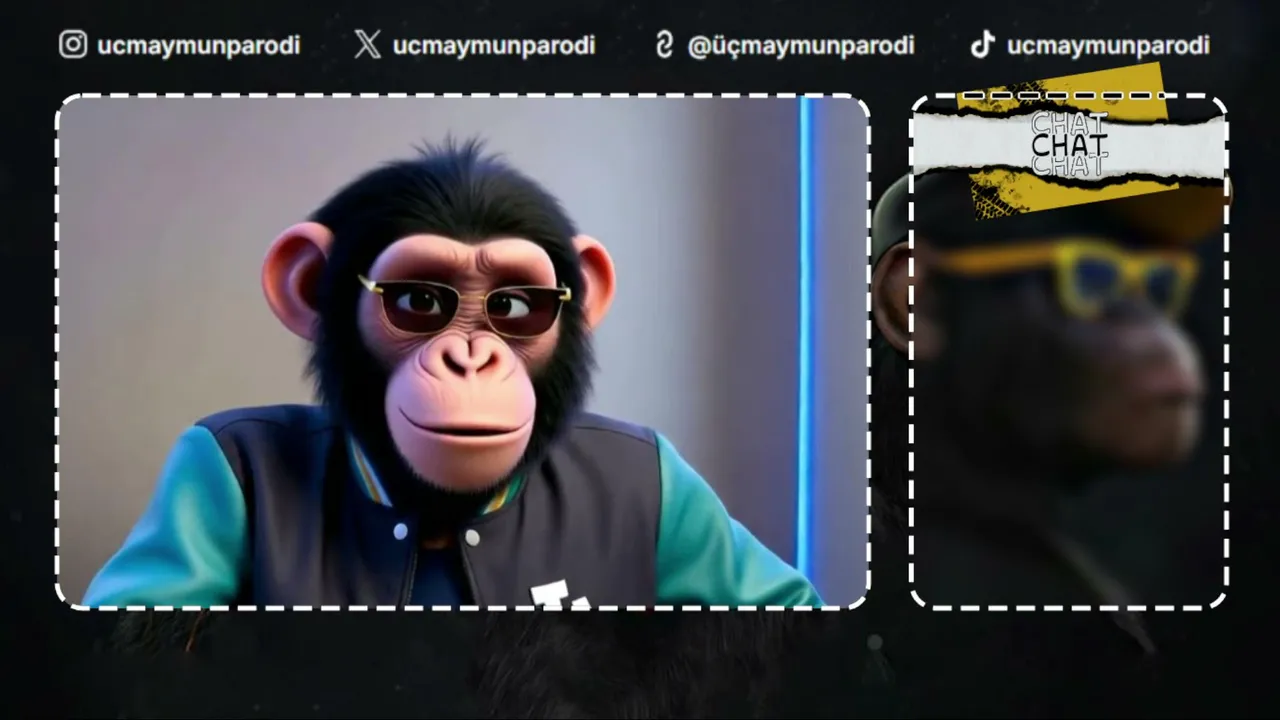Select the ucmaymunparodi handle beside Instagram logo

tap(198, 46)
